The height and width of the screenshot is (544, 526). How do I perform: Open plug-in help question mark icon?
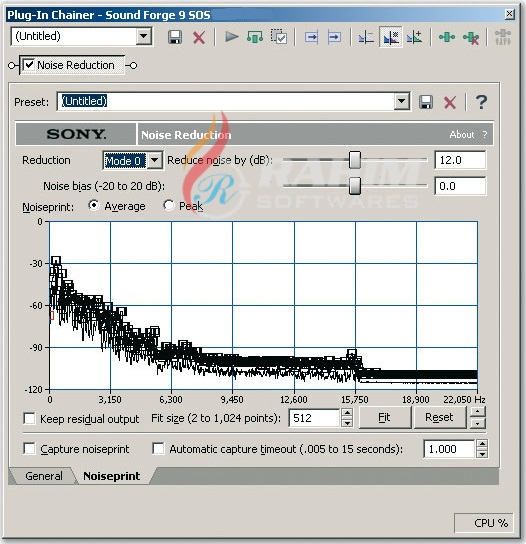tap(481, 102)
